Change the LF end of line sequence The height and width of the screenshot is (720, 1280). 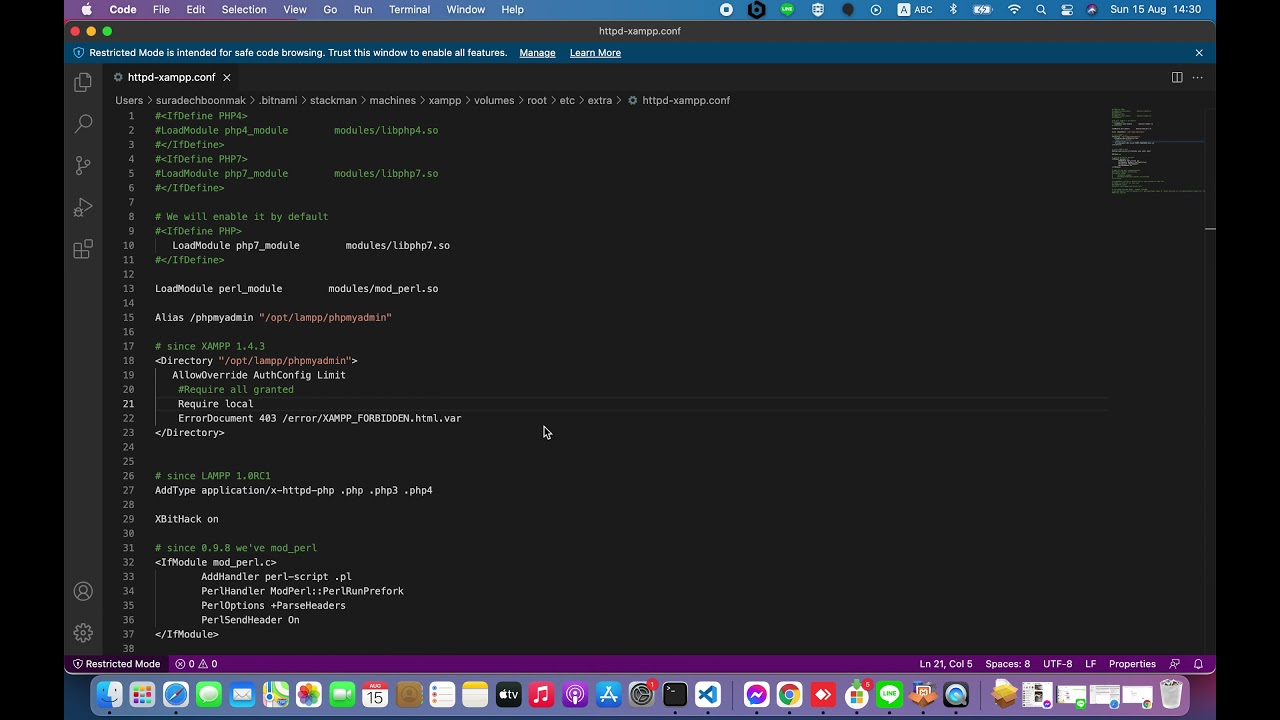(x=1091, y=664)
